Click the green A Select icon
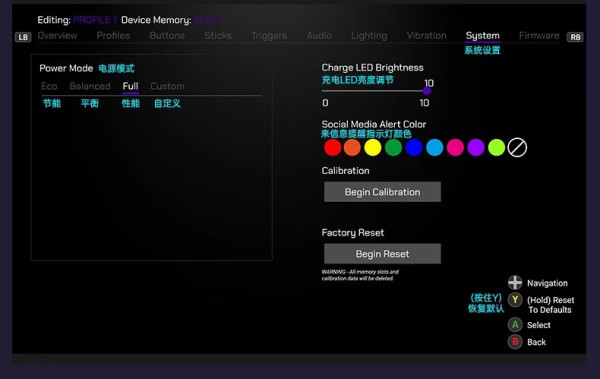Screen dimensions: 600x379 pyautogui.click(x=515, y=325)
